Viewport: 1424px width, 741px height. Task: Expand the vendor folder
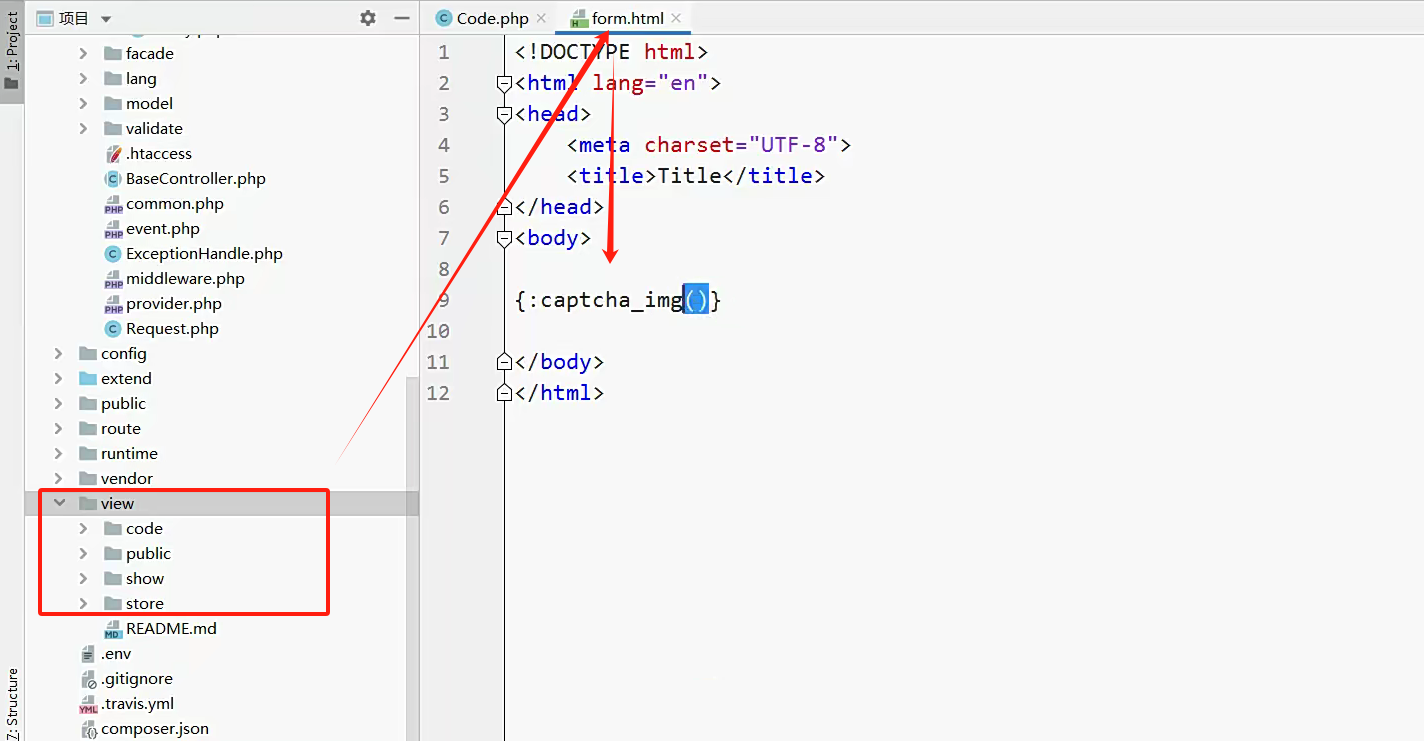[x=57, y=478]
